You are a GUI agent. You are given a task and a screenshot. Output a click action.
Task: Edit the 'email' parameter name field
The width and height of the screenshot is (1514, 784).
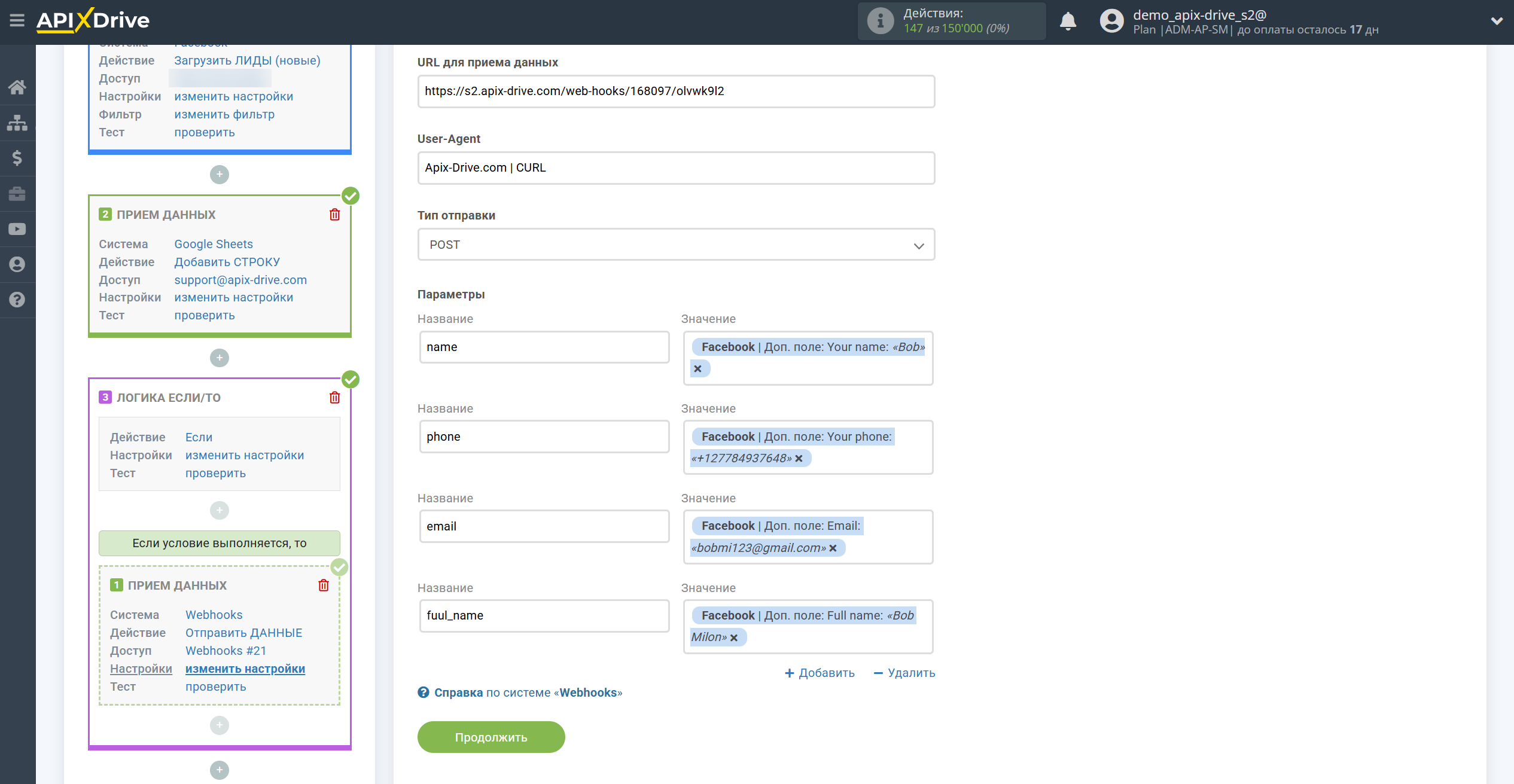pyautogui.click(x=544, y=526)
